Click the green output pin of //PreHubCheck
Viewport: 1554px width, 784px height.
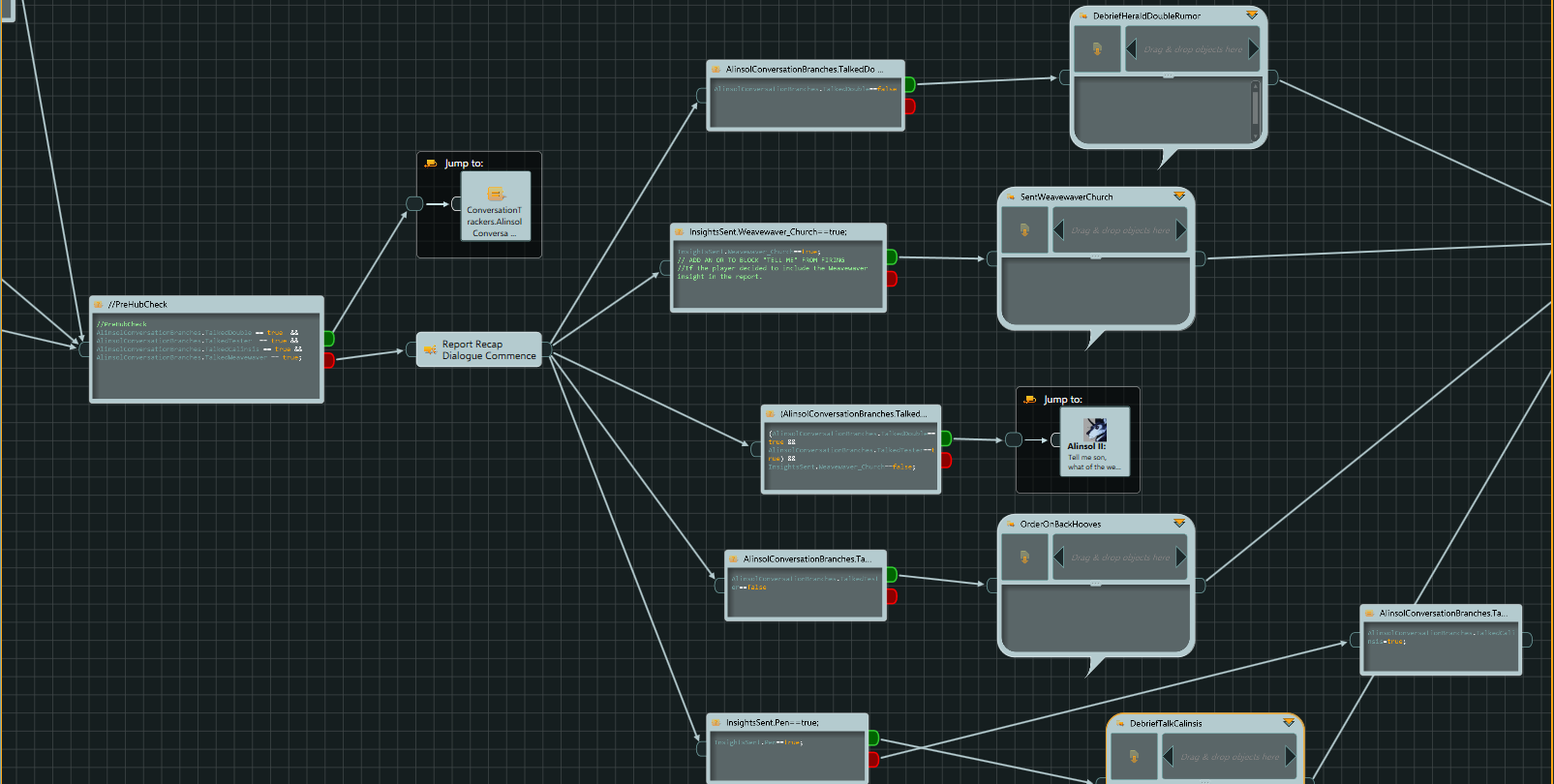pyautogui.click(x=329, y=339)
